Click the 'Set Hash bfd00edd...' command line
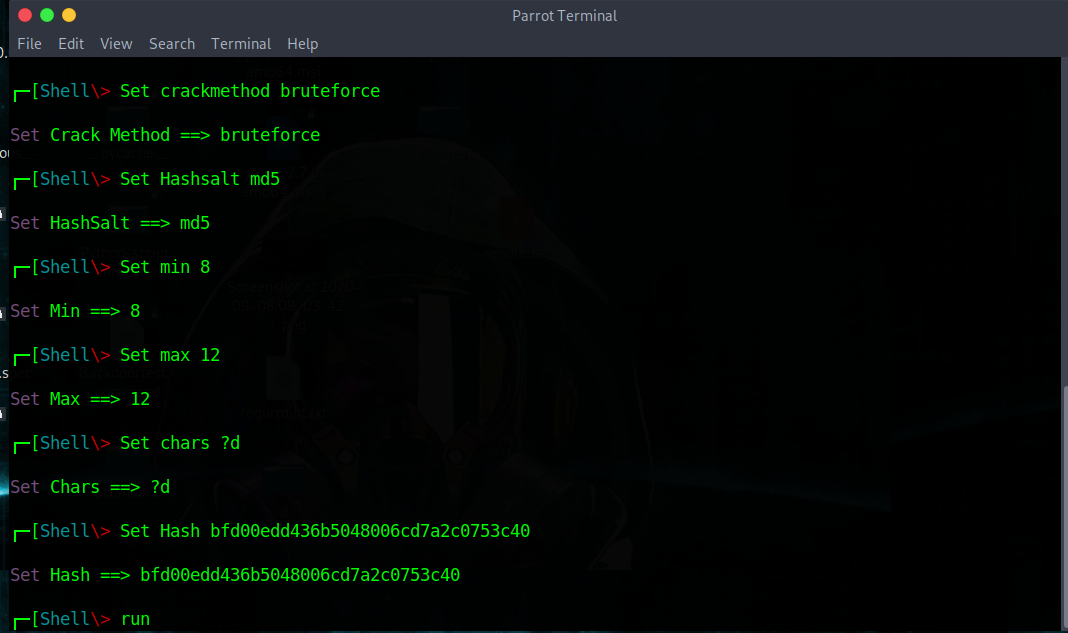 point(325,531)
